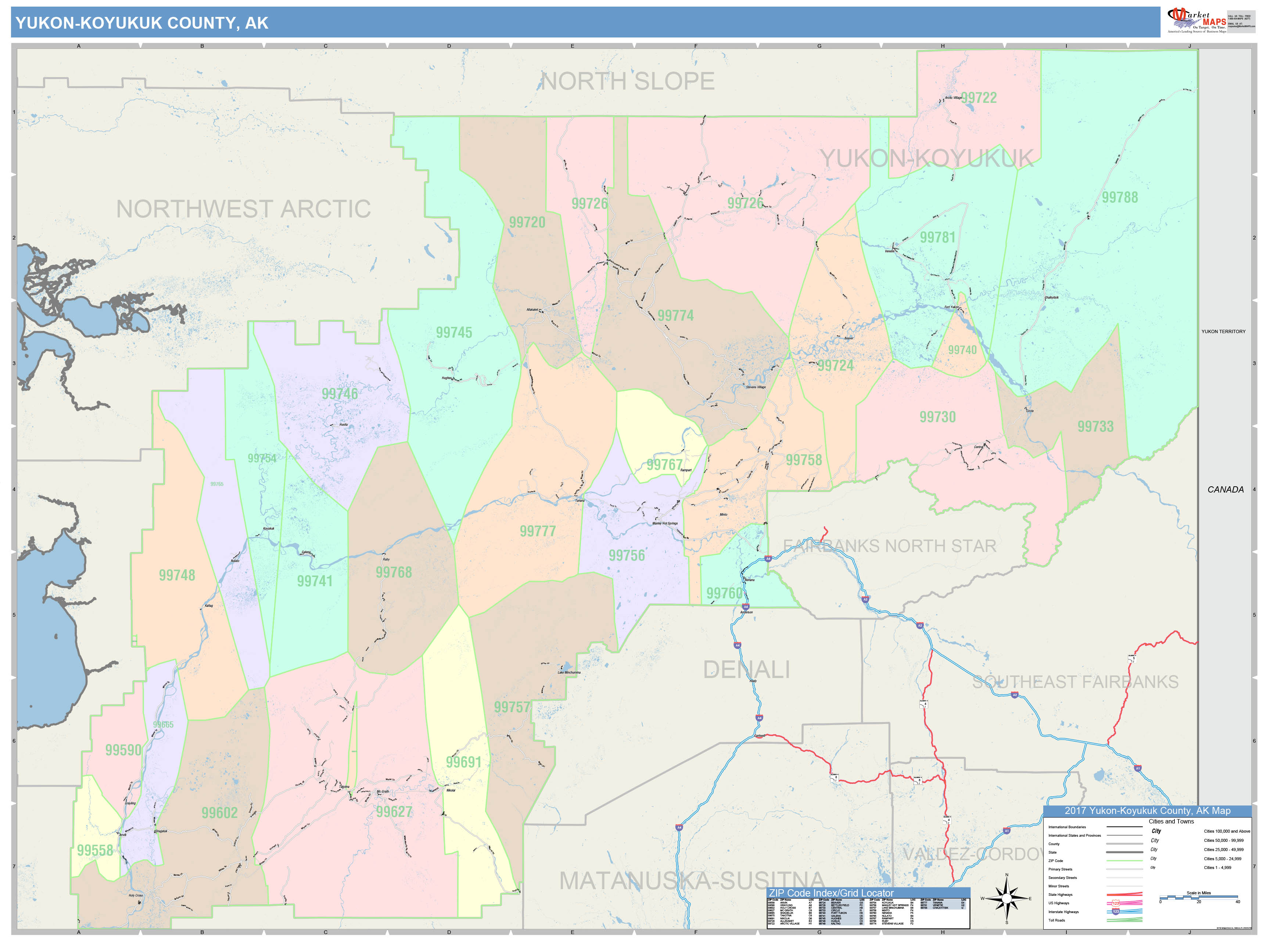The image size is (1270, 952).
Task: Click the County boundary legend symbol
Action: point(1125,844)
